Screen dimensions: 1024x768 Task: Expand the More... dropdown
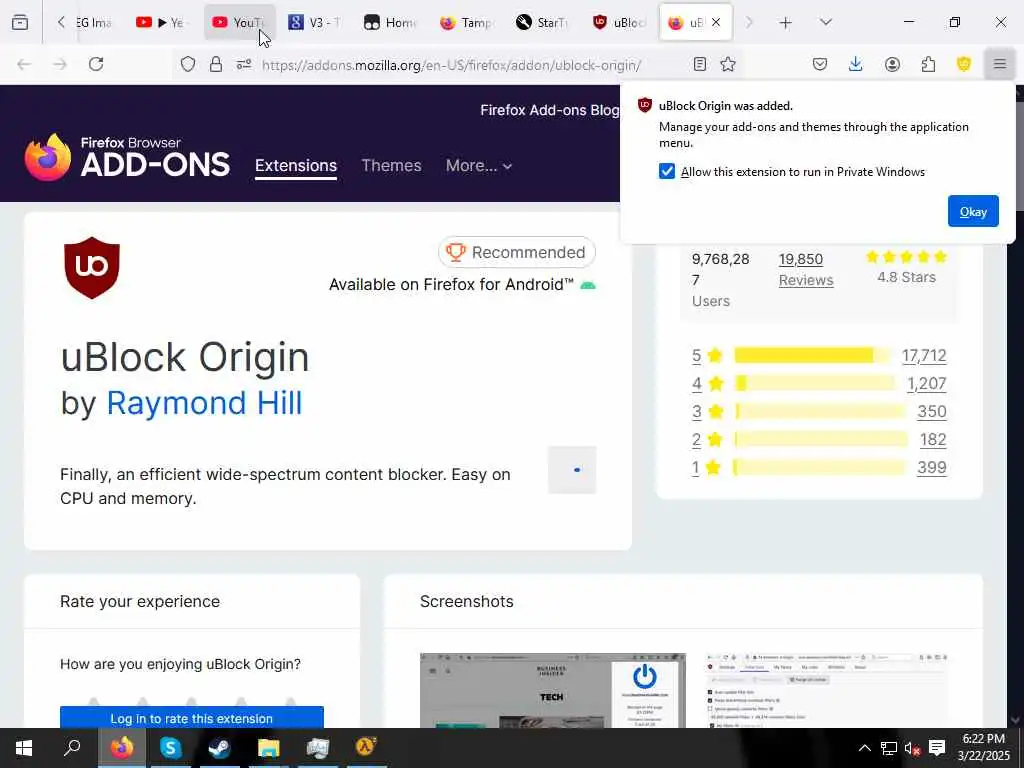coord(479,165)
